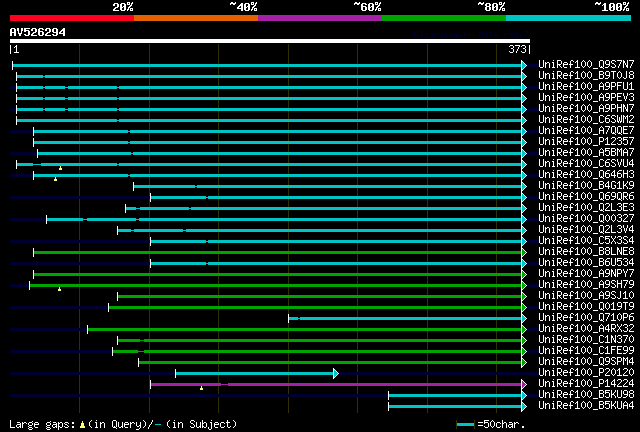Open the UniRef100_P12357 hit label
Viewport: 640px width, 432px height.
[x=586, y=141]
